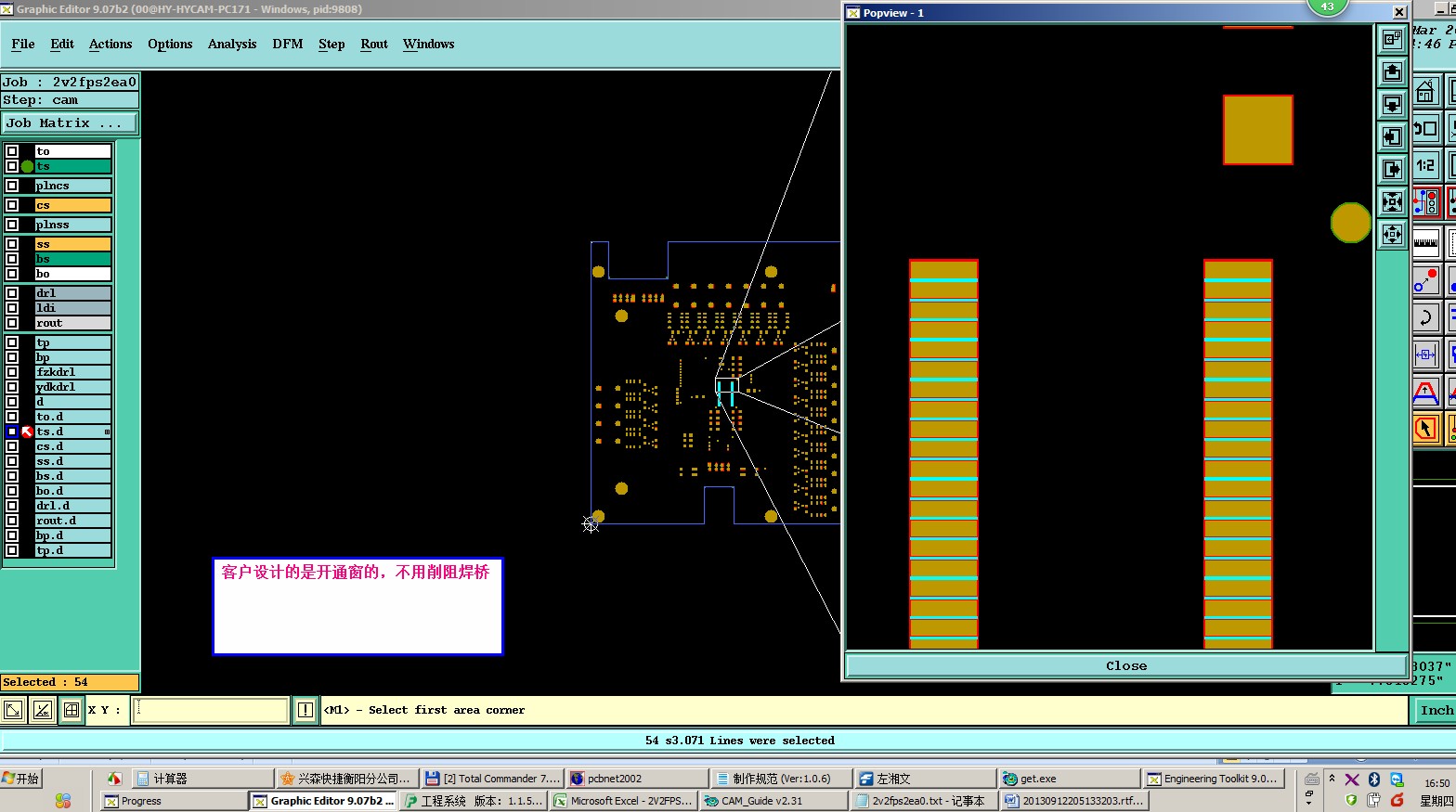Toggle the 'rout' layer checkbox
1456x812 pixels.
pyautogui.click(x=12, y=323)
